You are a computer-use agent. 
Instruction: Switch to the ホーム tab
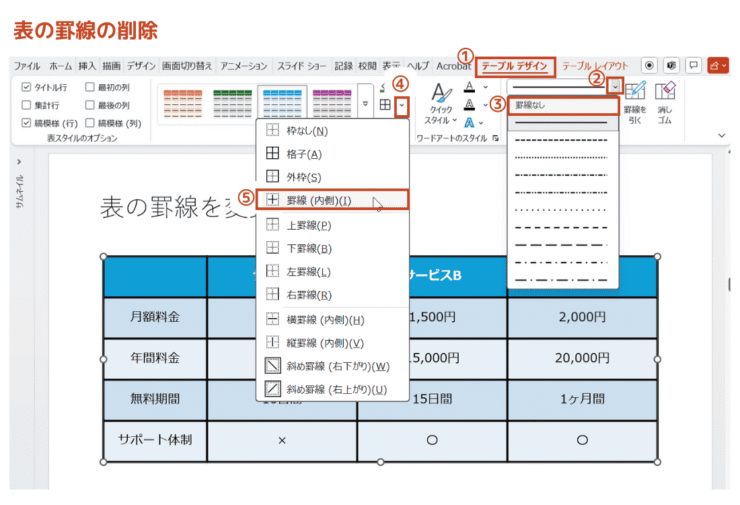[x=60, y=66]
